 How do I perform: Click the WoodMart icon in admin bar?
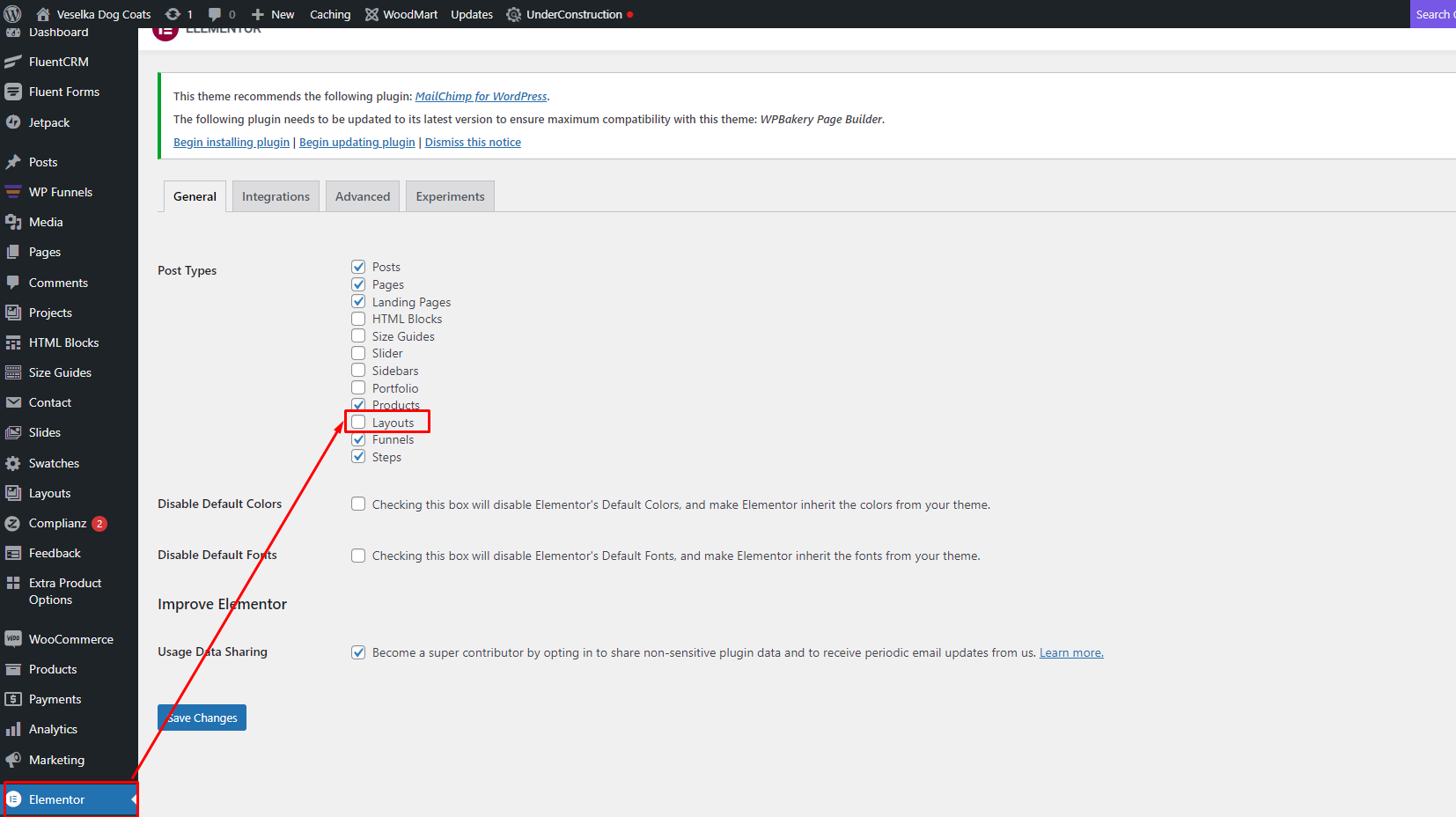[x=371, y=14]
